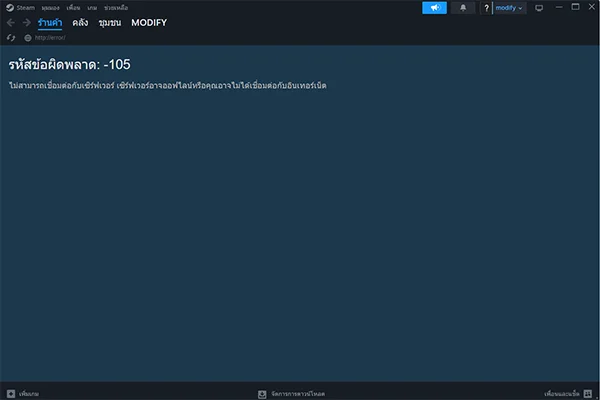Click the add game plus icon

coord(10,393)
